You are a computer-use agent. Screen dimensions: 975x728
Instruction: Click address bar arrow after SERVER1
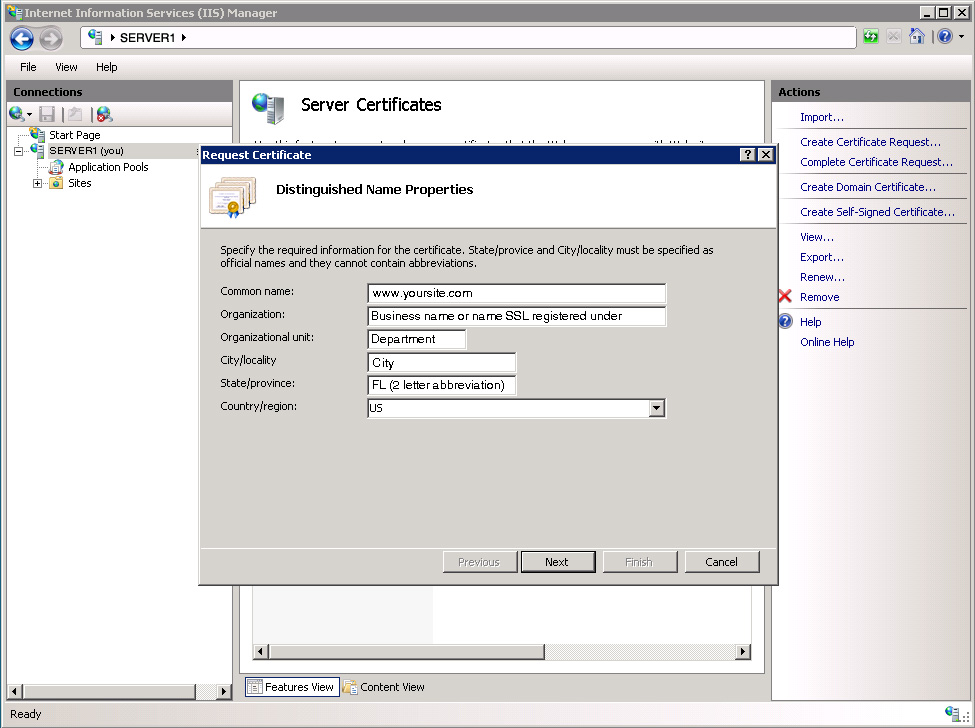pyautogui.click(x=184, y=37)
